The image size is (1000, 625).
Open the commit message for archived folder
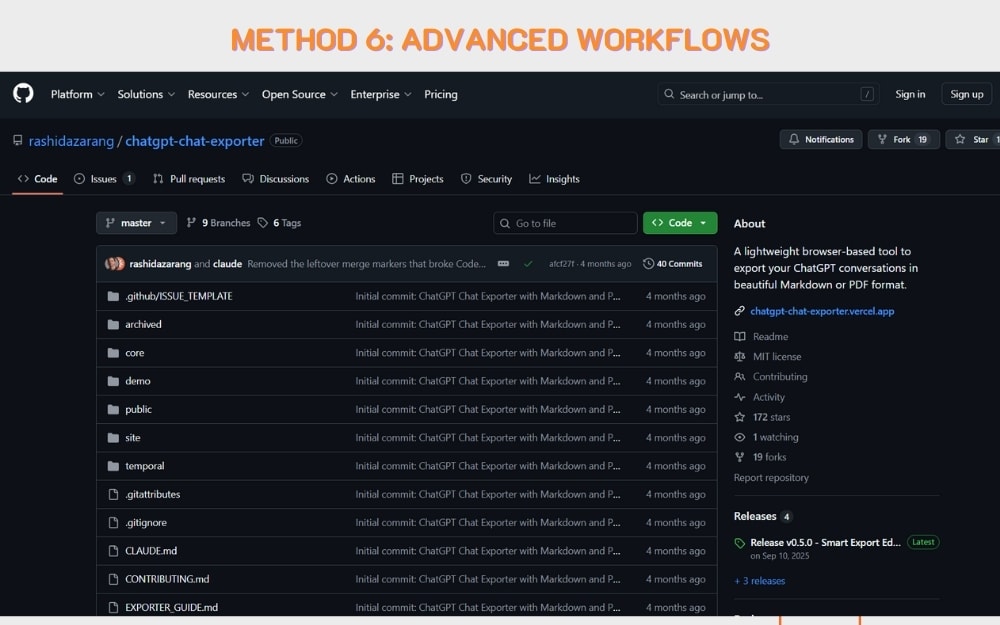[x=488, y=324]
